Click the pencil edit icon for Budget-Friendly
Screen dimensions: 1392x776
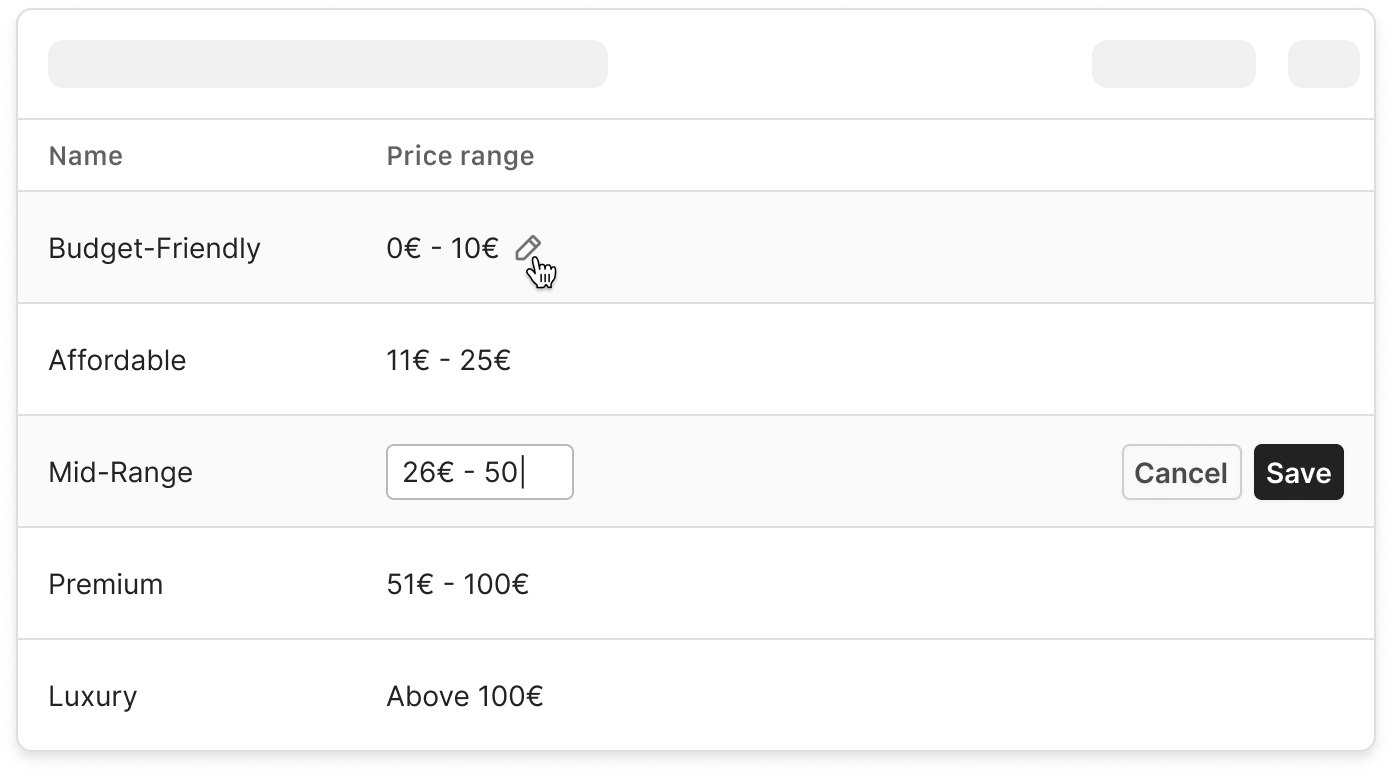click(527, 248)
